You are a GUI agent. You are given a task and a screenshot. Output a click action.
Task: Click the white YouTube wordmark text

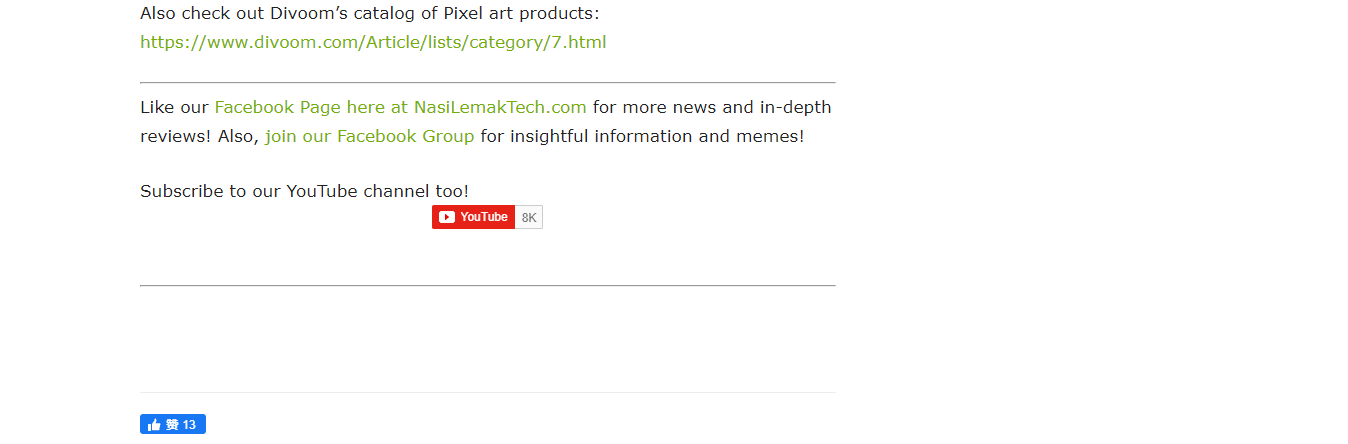(484, 217)
